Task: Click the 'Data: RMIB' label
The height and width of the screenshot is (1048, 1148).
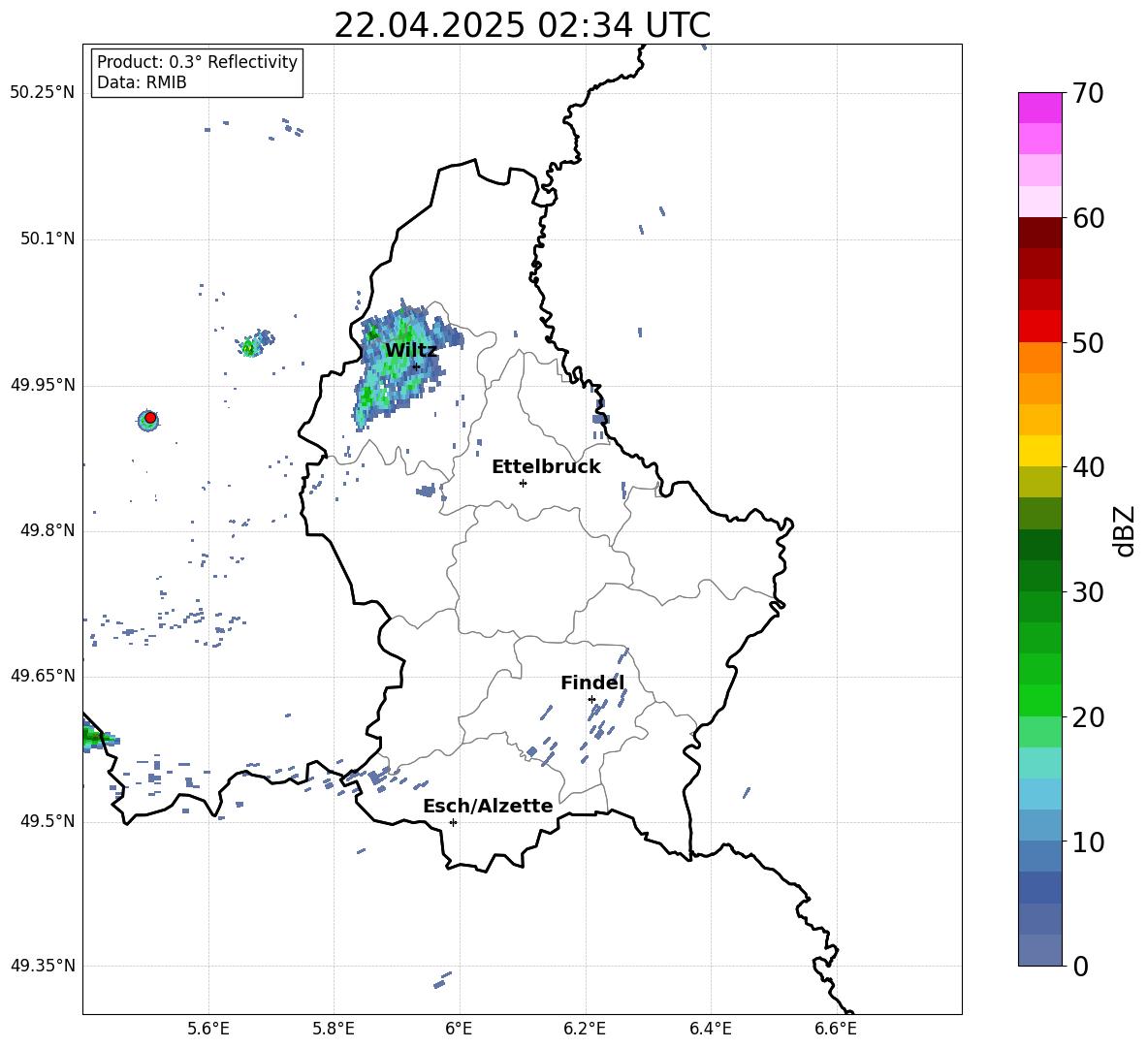Action: pyautogui.click(x=142, y=82)
